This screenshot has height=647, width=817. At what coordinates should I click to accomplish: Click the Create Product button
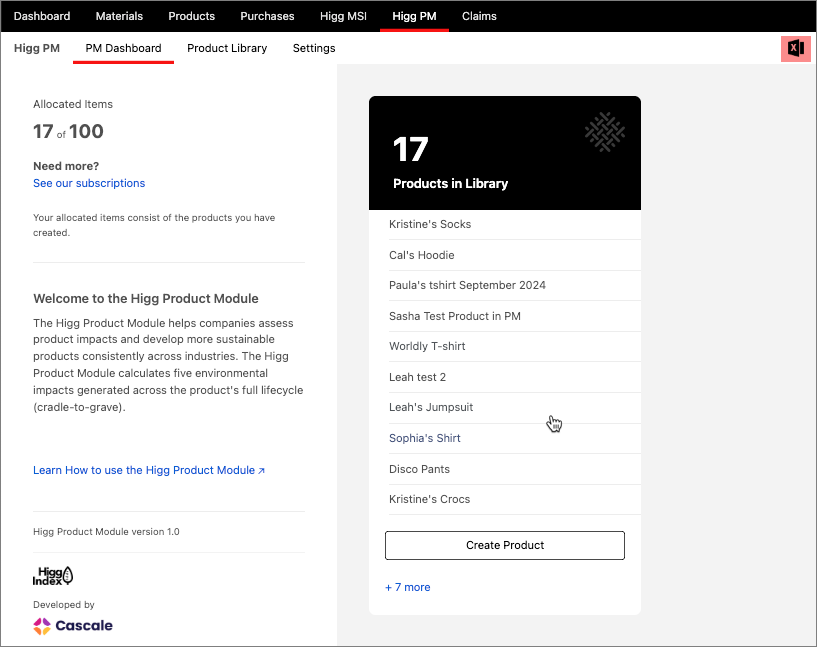(x=504, y=545)
